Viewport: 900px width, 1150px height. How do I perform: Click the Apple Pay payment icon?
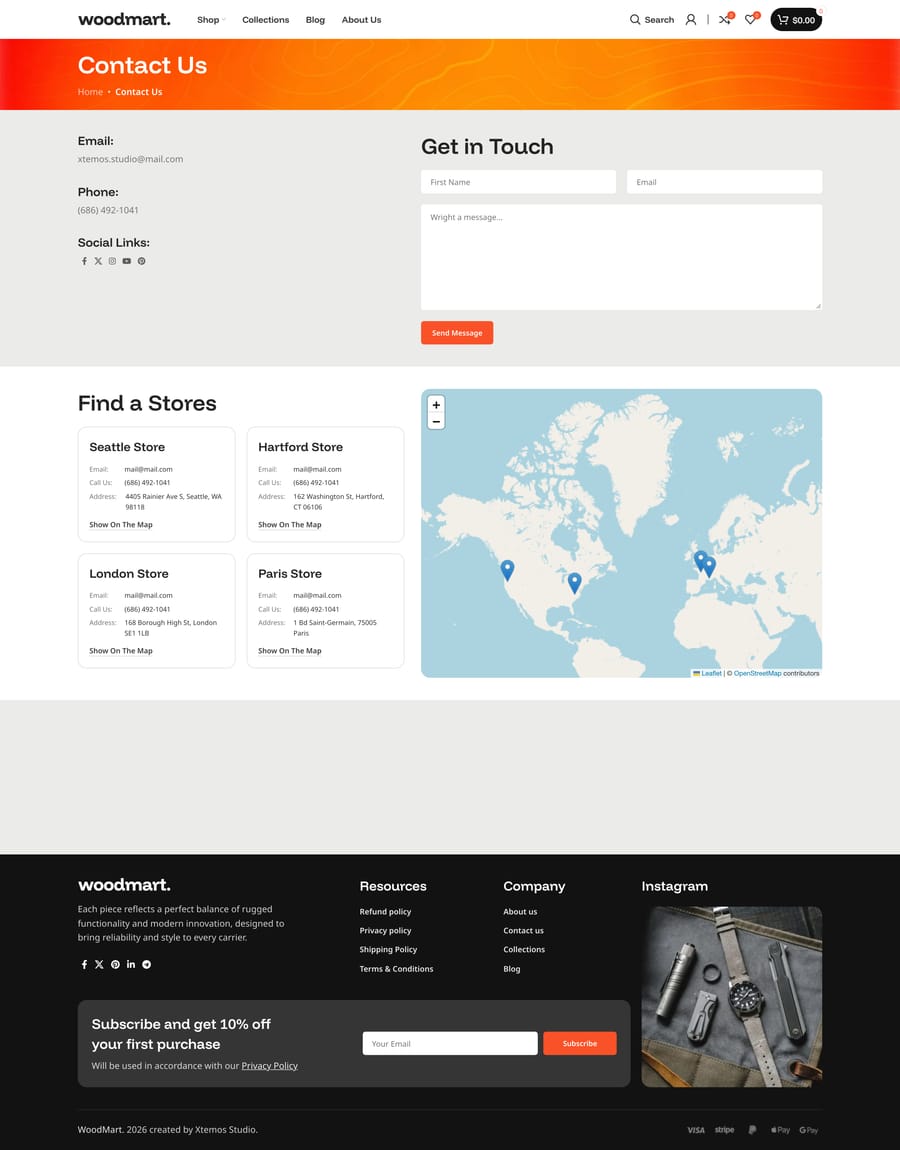point(780,1130)
